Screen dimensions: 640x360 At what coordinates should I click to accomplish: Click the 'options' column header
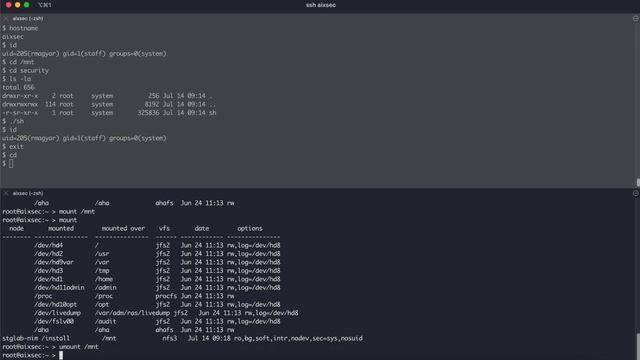pyautogui.click(x=250, y=229)
